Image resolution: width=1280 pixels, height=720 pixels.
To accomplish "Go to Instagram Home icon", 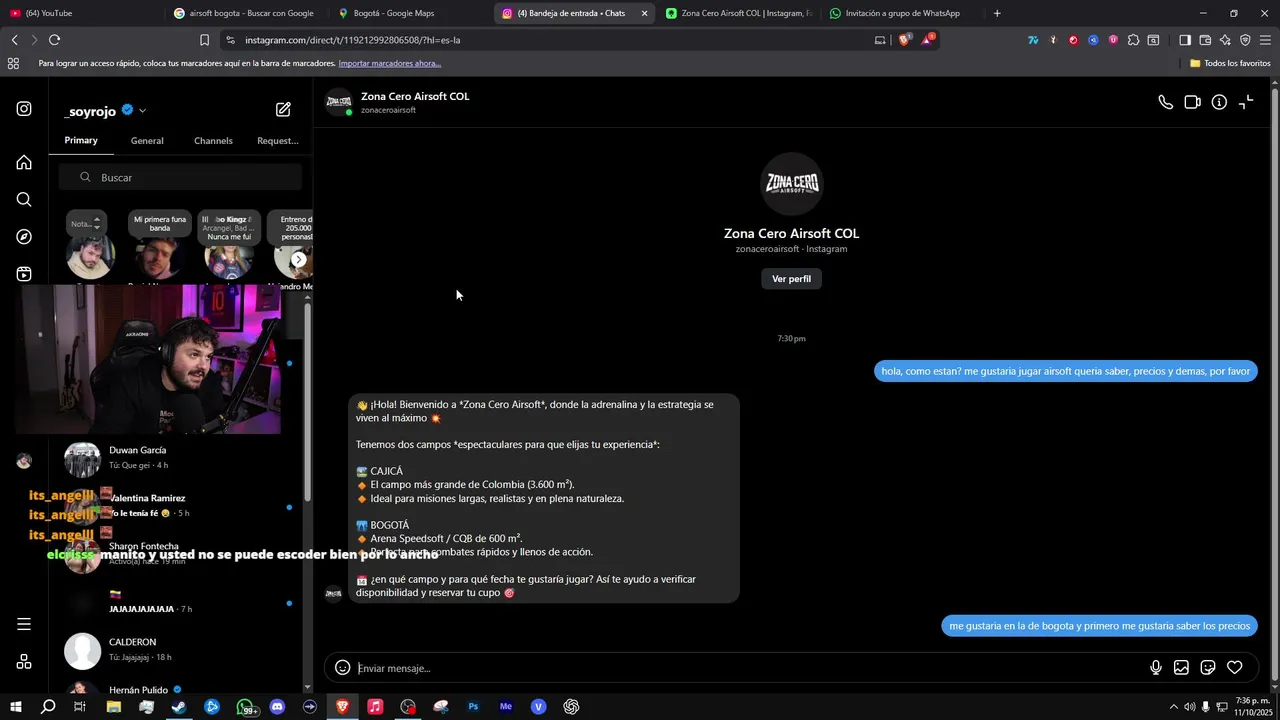I will [x=24, y=162].
